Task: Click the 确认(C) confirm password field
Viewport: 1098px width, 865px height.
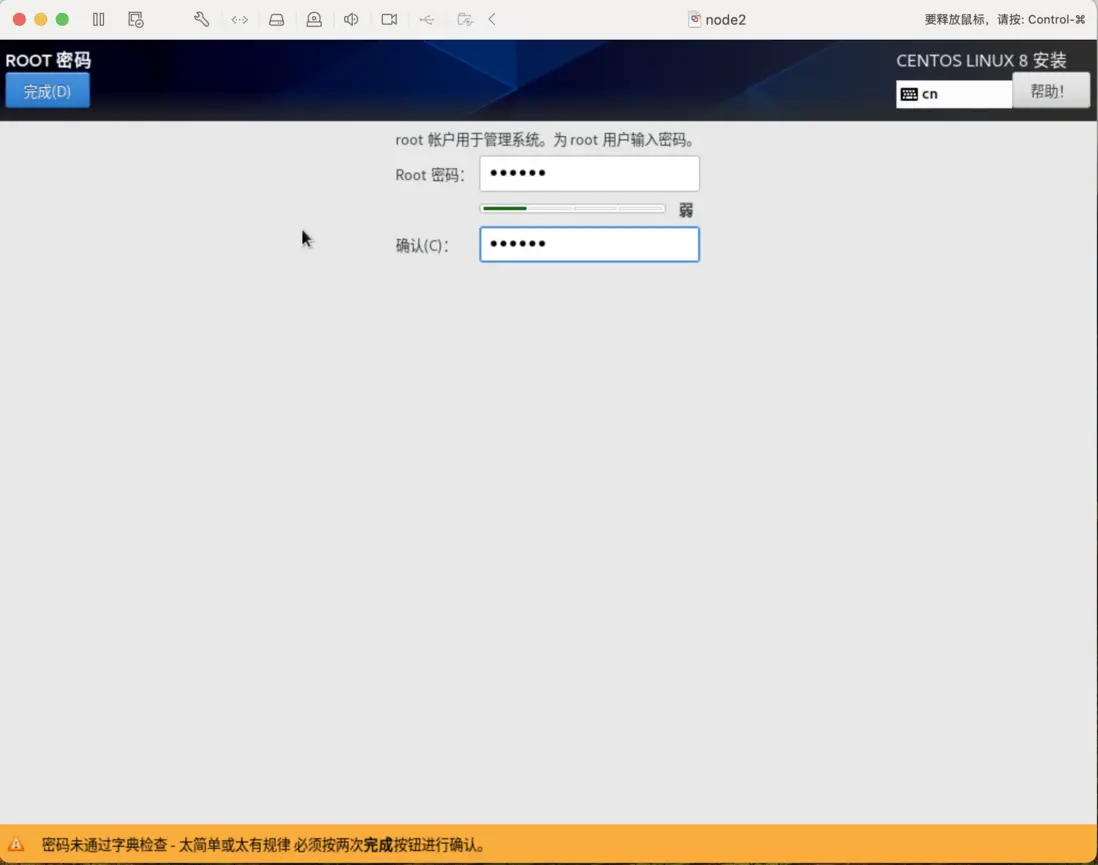Action: [x=589, y=244]
